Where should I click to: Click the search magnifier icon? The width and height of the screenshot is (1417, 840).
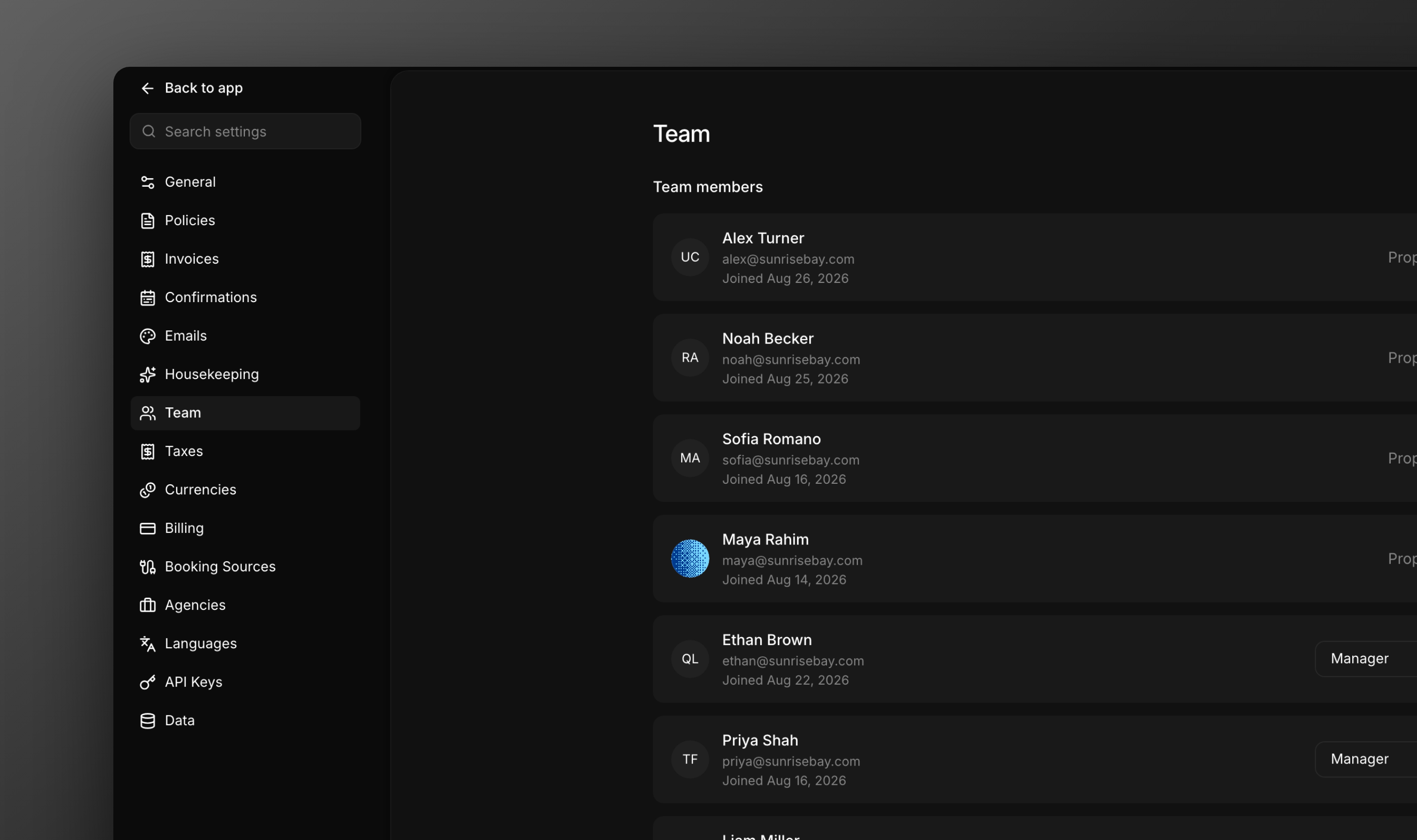(149, 132)
